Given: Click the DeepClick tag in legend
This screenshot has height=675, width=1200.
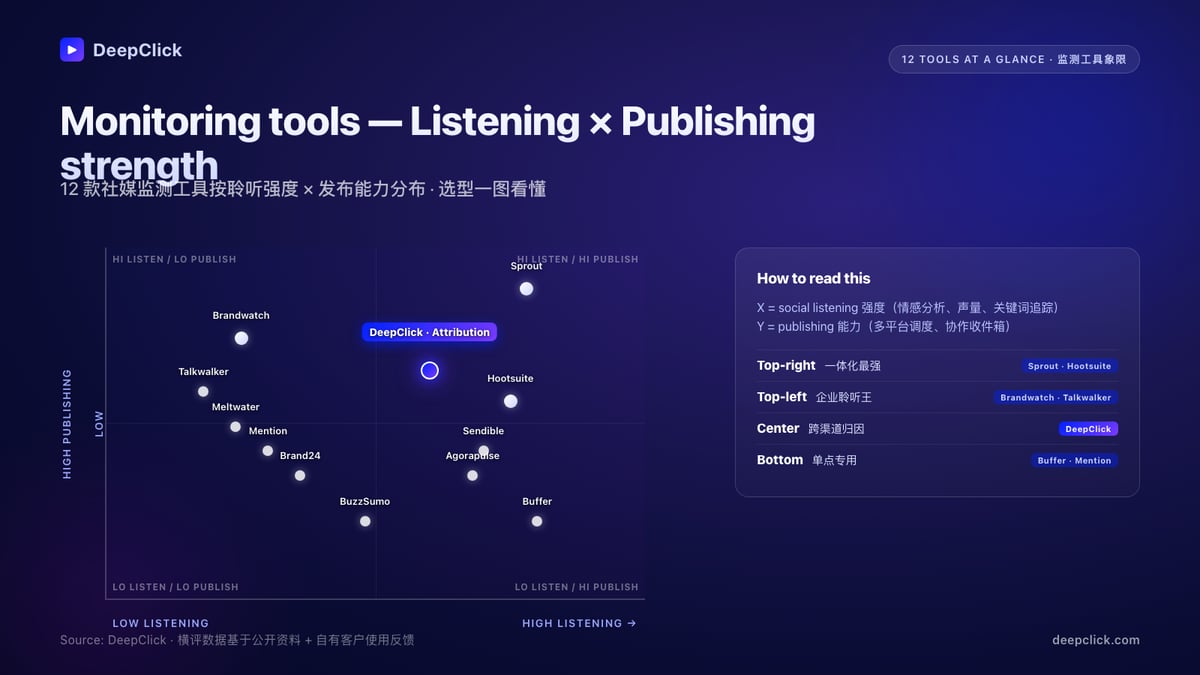Looking at the screenshot, I should 1088,429.
